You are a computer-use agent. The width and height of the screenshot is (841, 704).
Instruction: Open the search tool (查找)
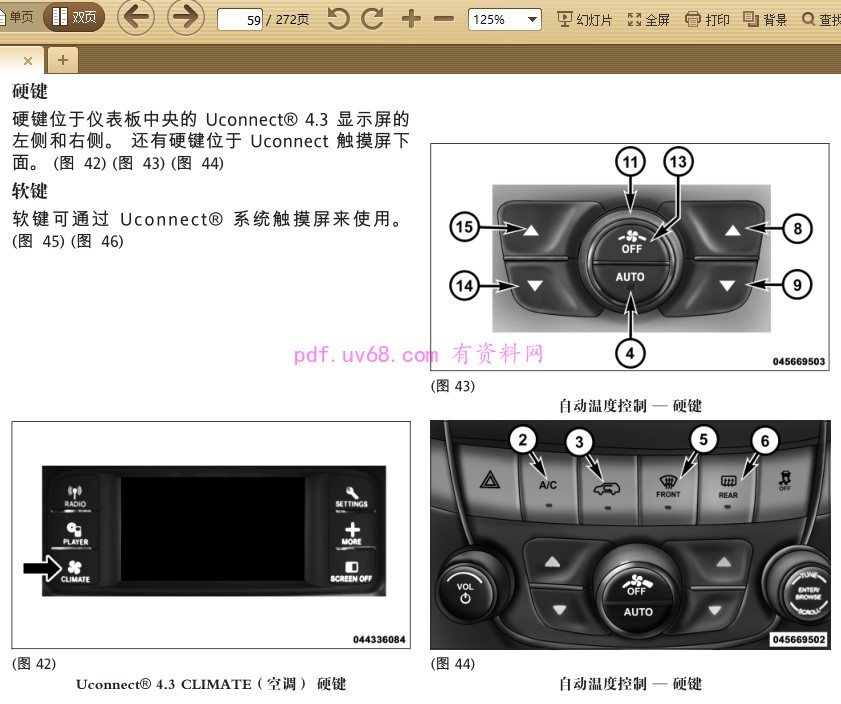tap(821, 19)
